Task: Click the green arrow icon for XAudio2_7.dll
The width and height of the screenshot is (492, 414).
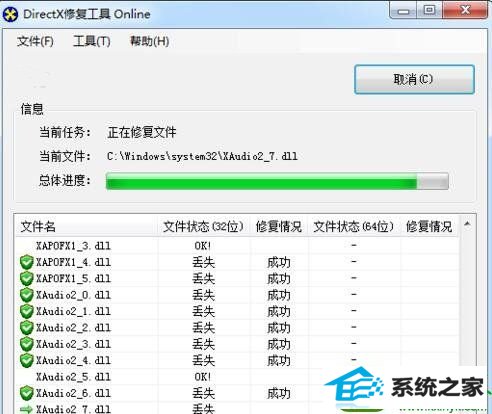Action: (x=26, y=409)
